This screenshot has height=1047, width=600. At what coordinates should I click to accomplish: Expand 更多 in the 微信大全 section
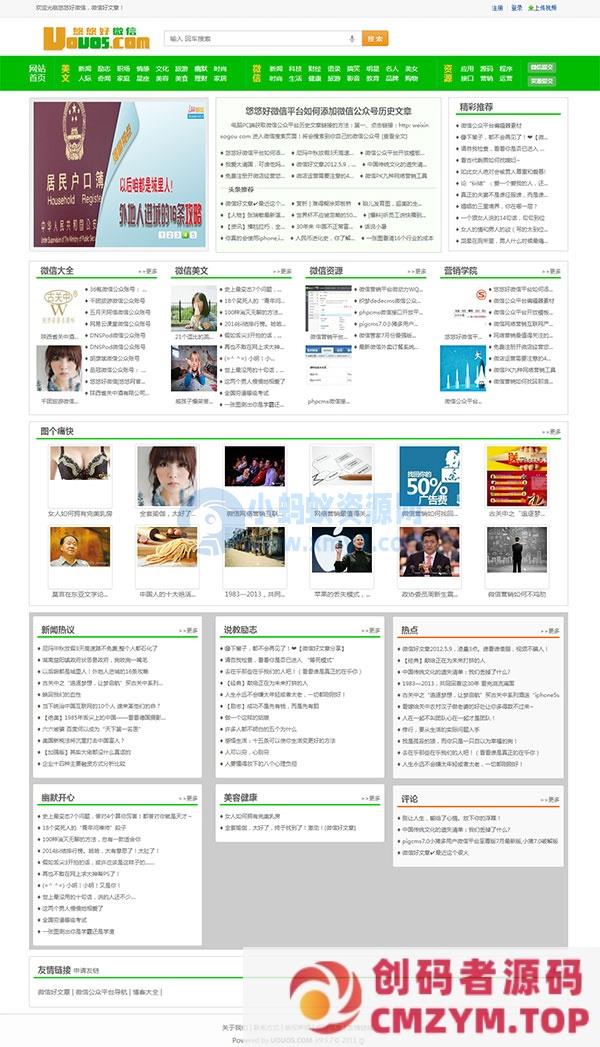coord(149,271)
